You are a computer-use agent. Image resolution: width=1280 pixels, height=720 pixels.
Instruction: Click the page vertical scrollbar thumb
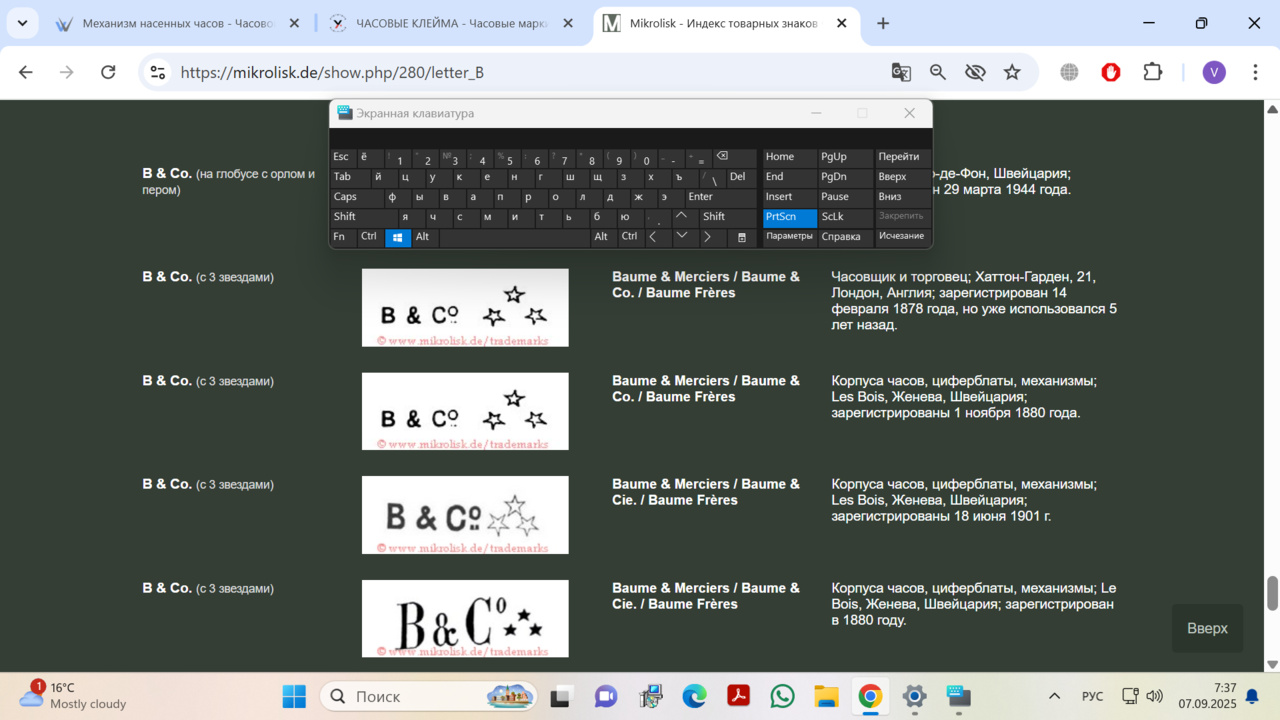click(1272, 592)
